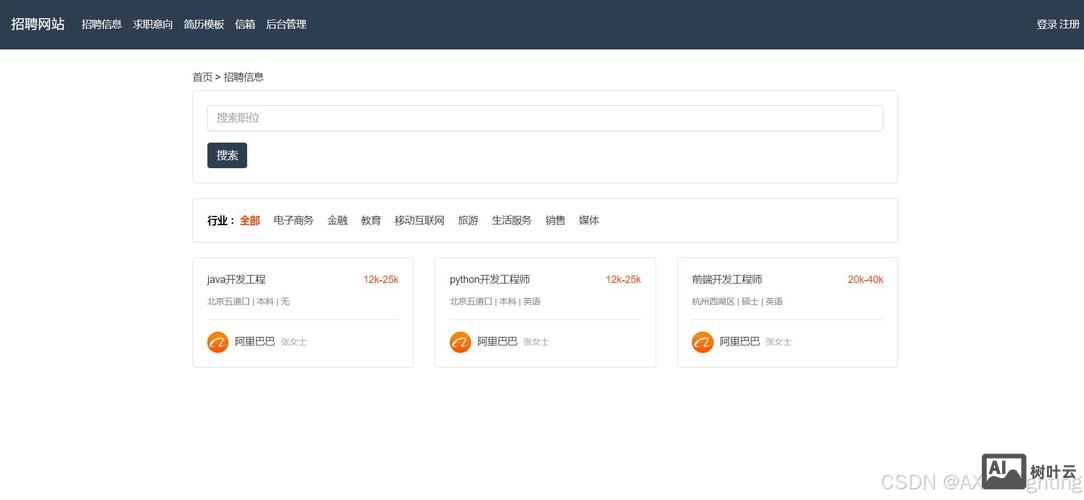Choose the 移动互联网 industry filter
Image resolution: width=1084 pixels, height=500 pixels.
[x=419, y=220]
